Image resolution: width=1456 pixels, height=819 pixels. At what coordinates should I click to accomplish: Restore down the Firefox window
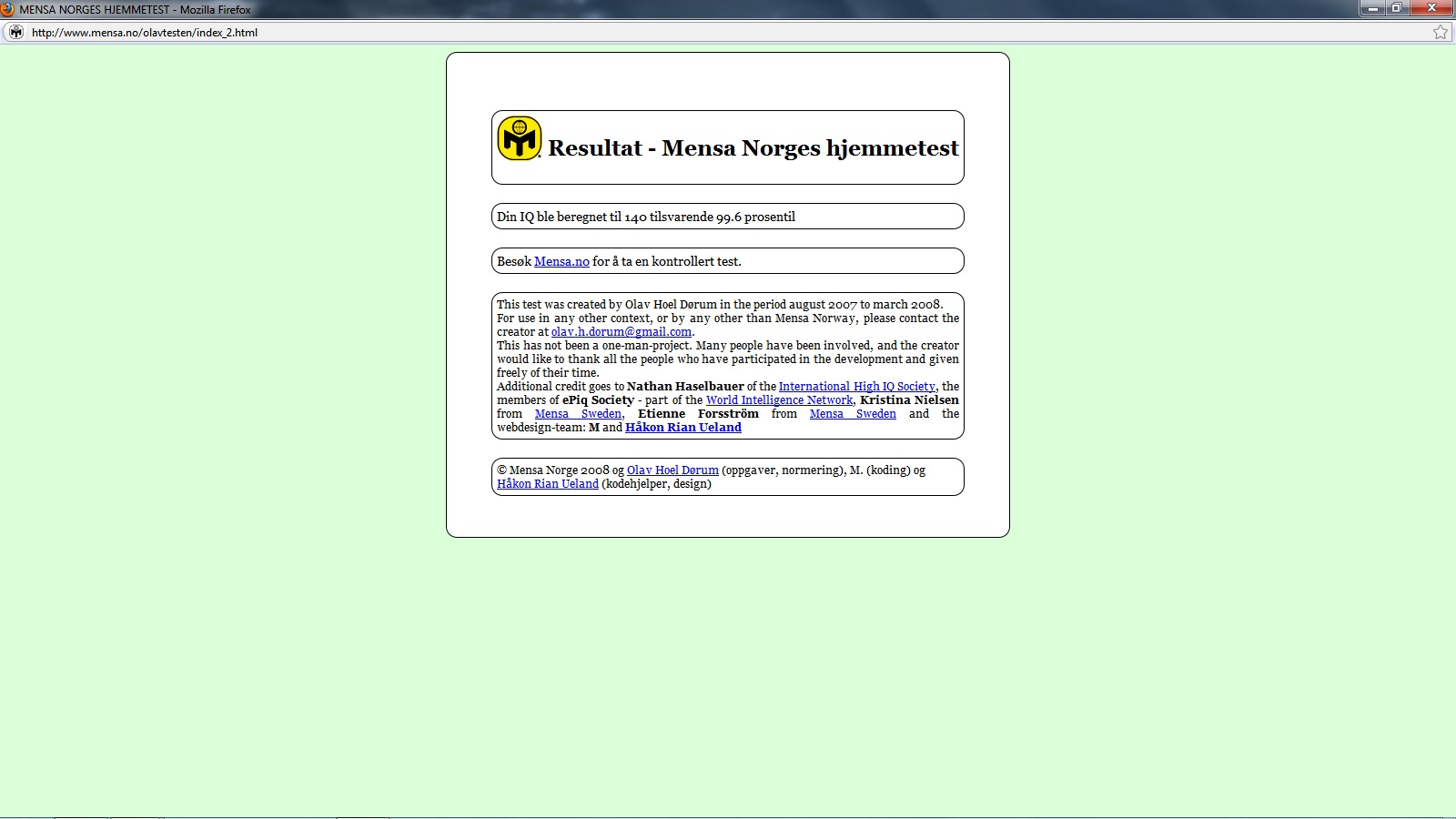[1397, 8]
